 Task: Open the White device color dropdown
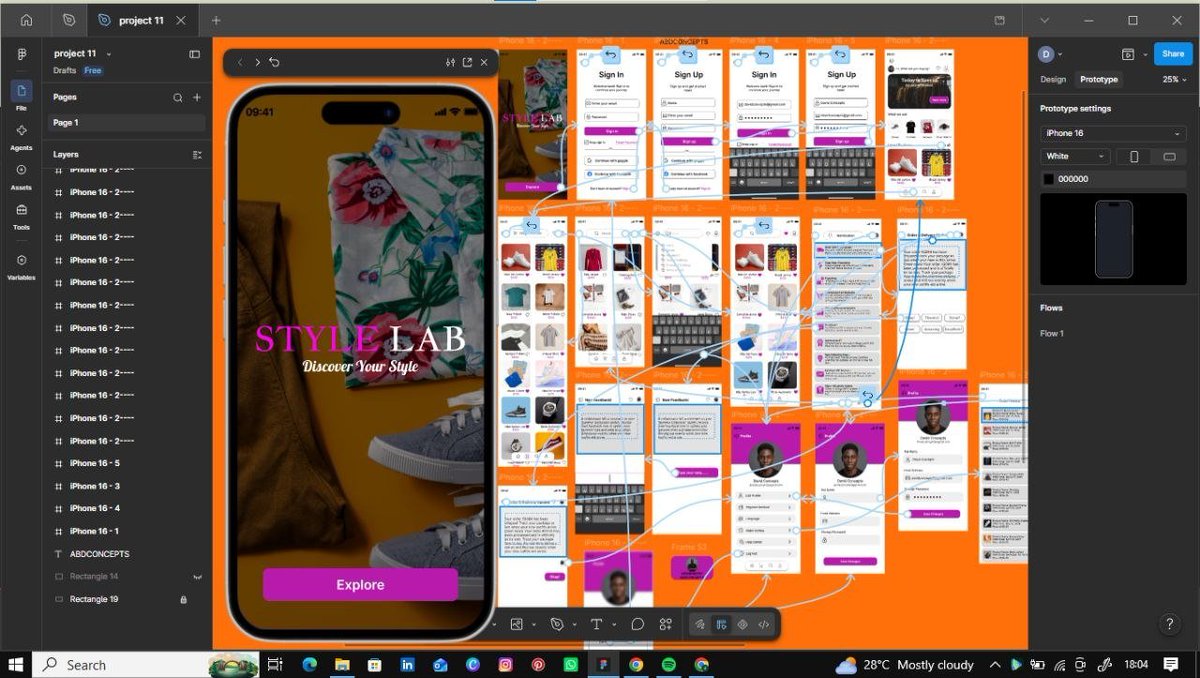[x=1075, y=156]
